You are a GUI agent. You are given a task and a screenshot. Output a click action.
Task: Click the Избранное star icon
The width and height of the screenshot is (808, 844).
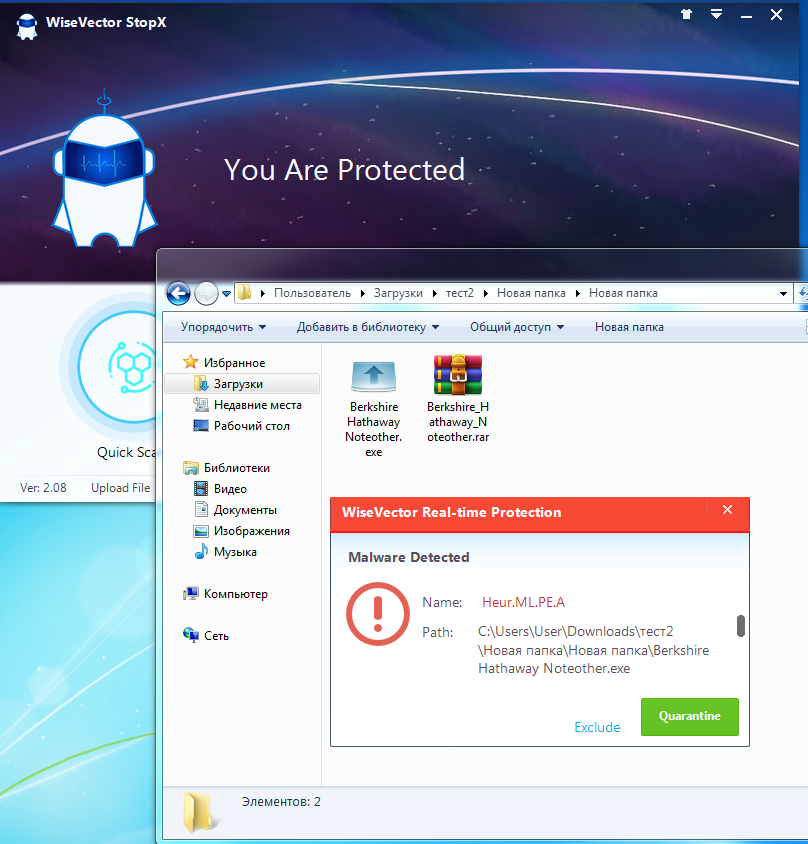click(191, 362)
